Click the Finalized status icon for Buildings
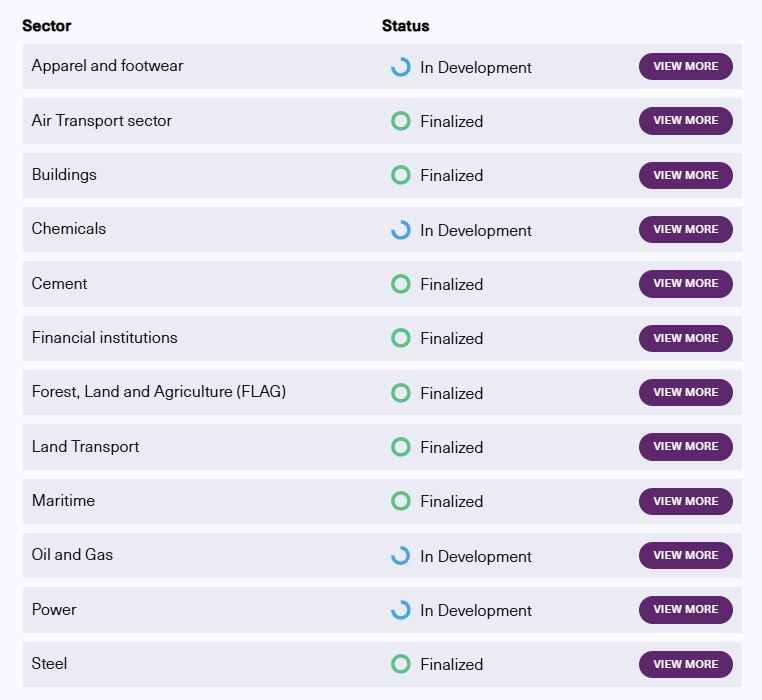Screen dimensions: 762x700 [401, 175]
